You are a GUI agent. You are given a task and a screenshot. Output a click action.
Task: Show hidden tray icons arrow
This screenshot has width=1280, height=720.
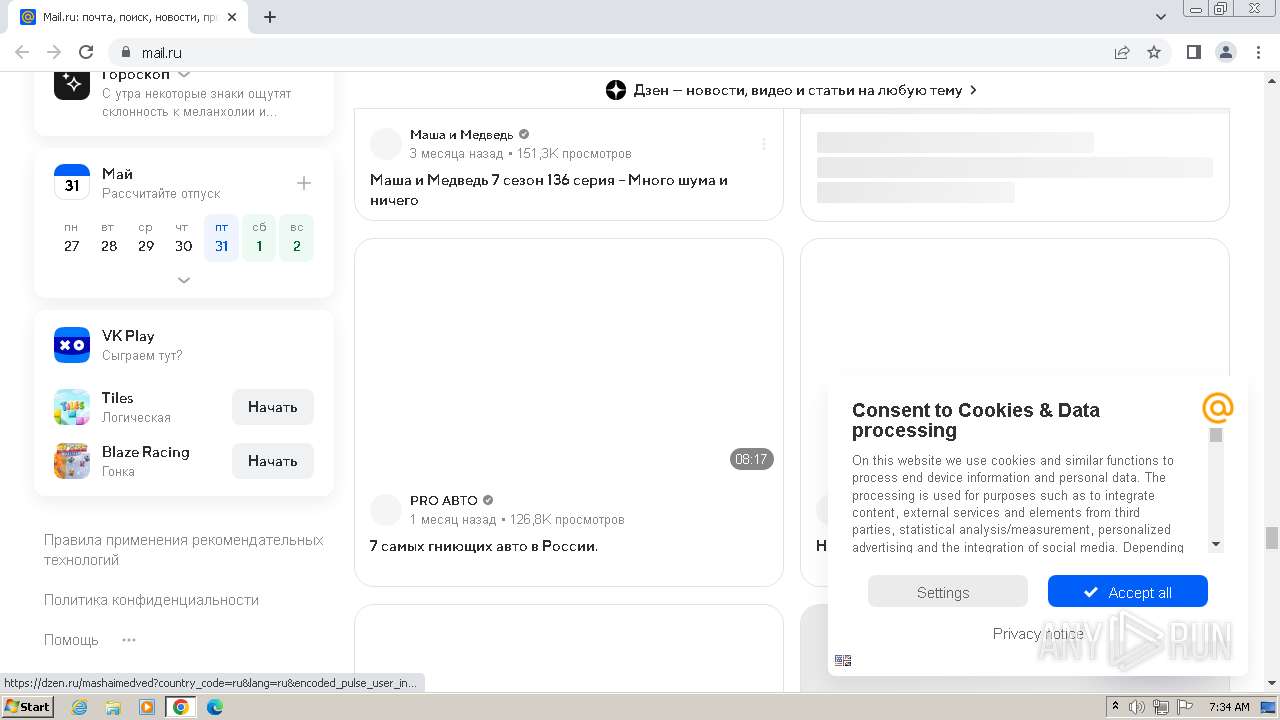tap(1115, 707)
